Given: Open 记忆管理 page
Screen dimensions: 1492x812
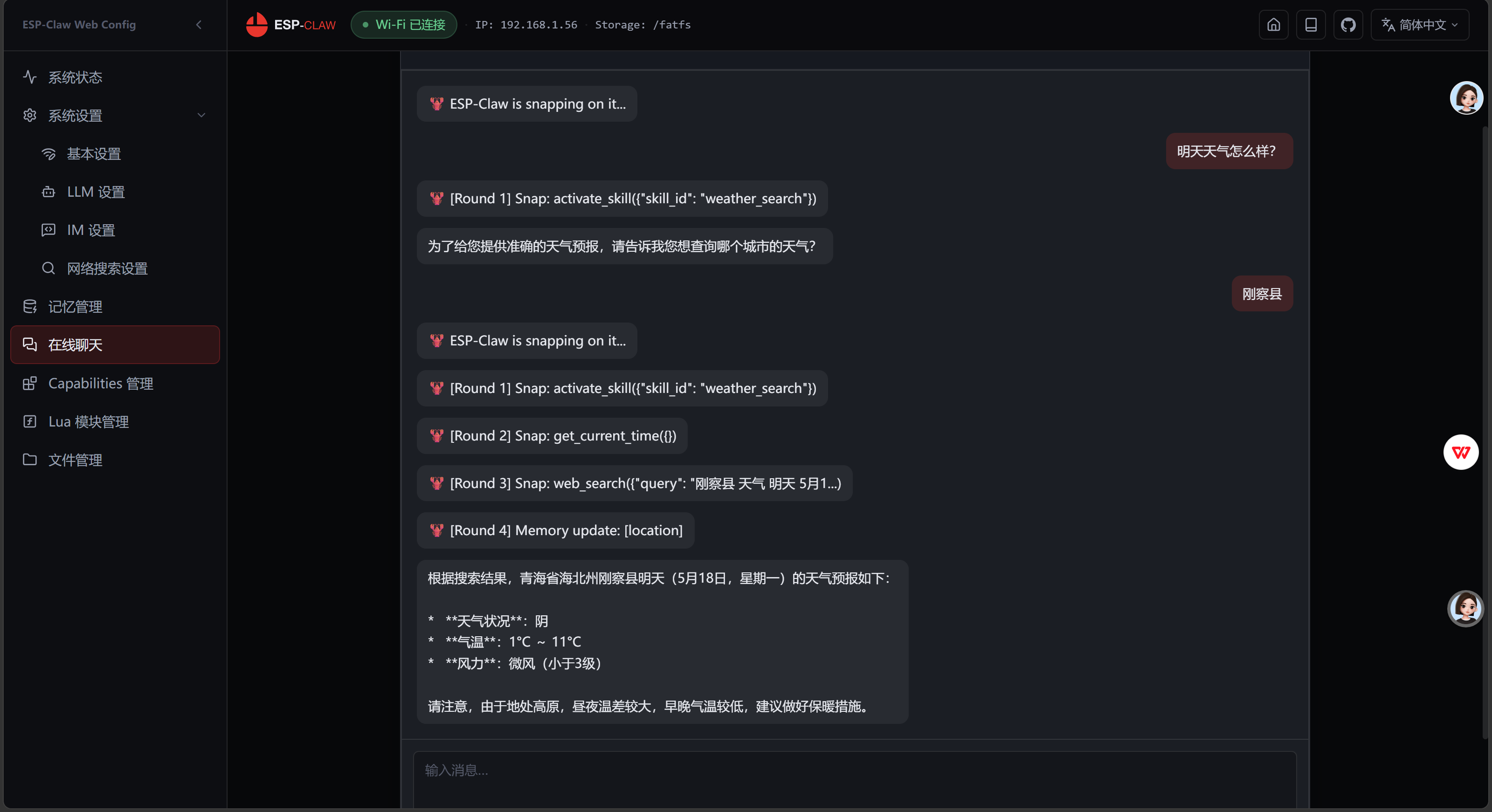Looking at the screenshot, I should click(115, 306).
